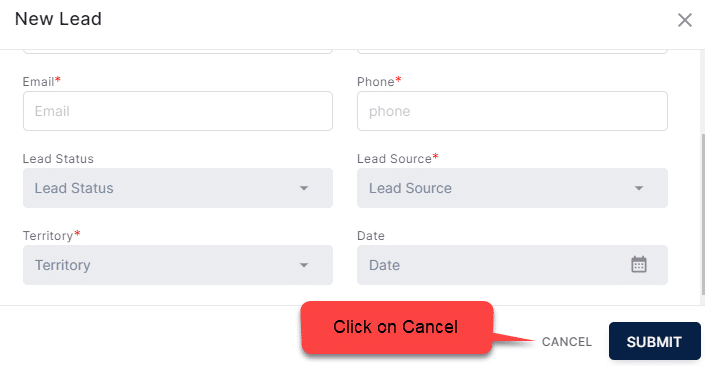The width and height of the screenshot is (705, 366).
Task: Focus the Email input field
Action: tap(178, 111)
